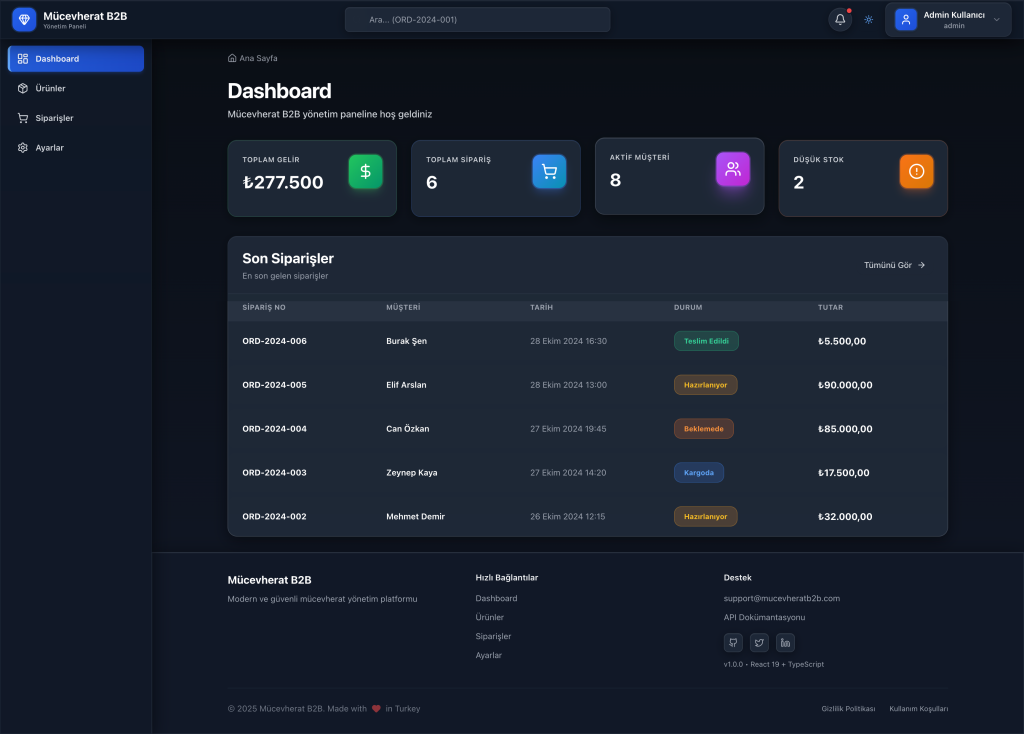The width and height of the screenshot is (1024, 734).
Task: Go to Ayarlar in the sidebar
Action: [49, 148]
